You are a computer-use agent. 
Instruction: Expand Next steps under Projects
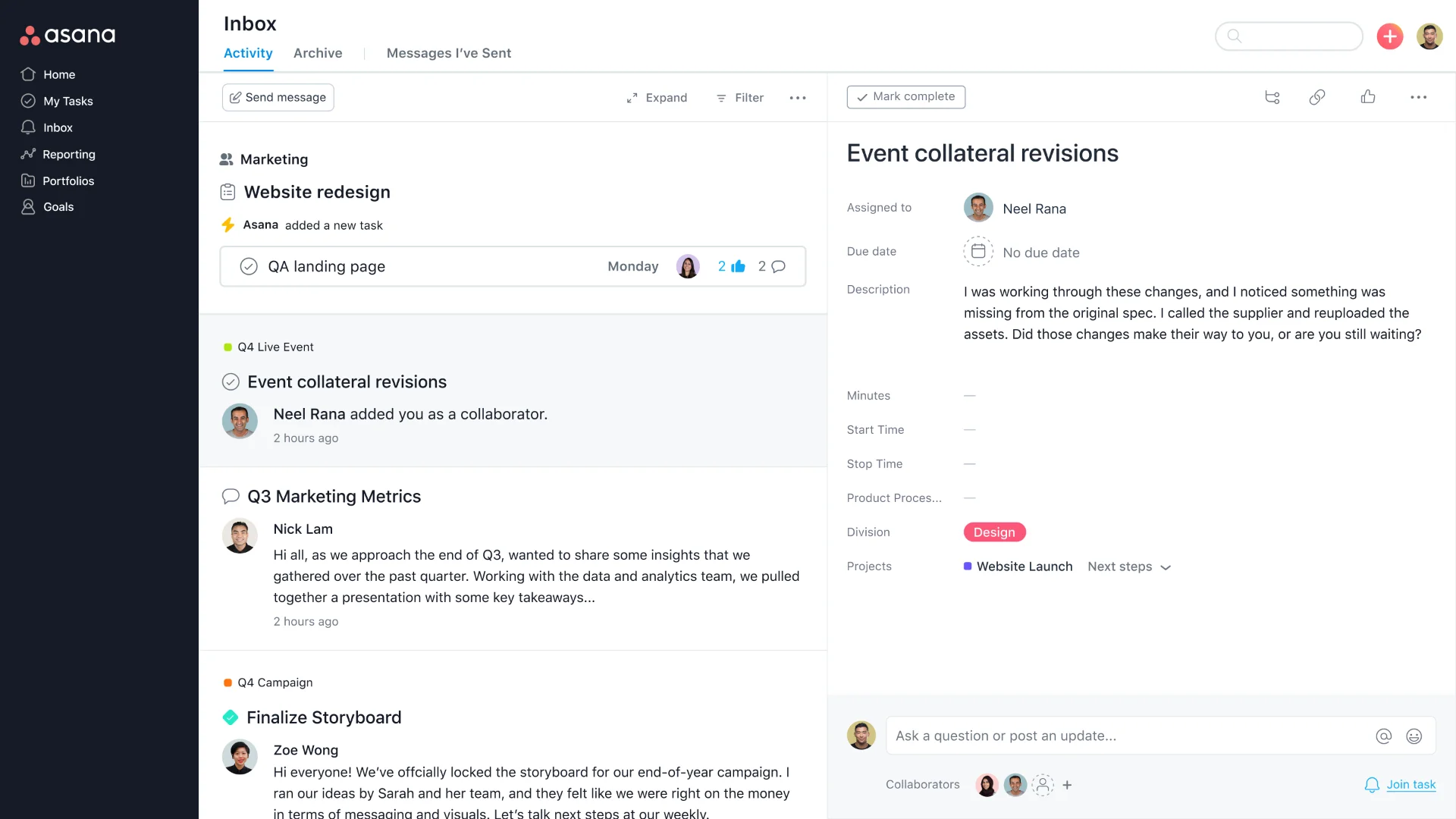(x=1129, y=566)
